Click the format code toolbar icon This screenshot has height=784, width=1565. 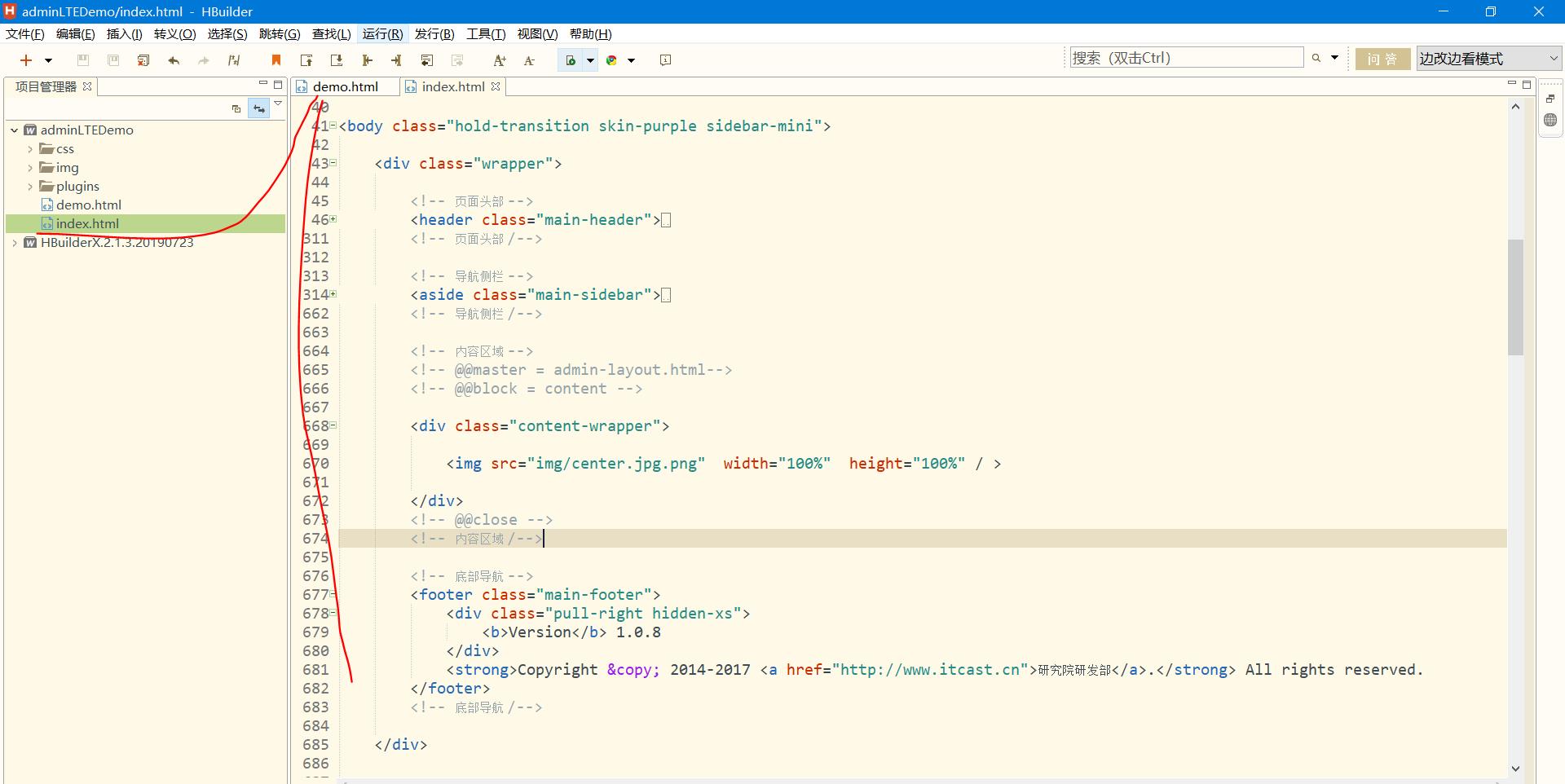pos(234,60)
